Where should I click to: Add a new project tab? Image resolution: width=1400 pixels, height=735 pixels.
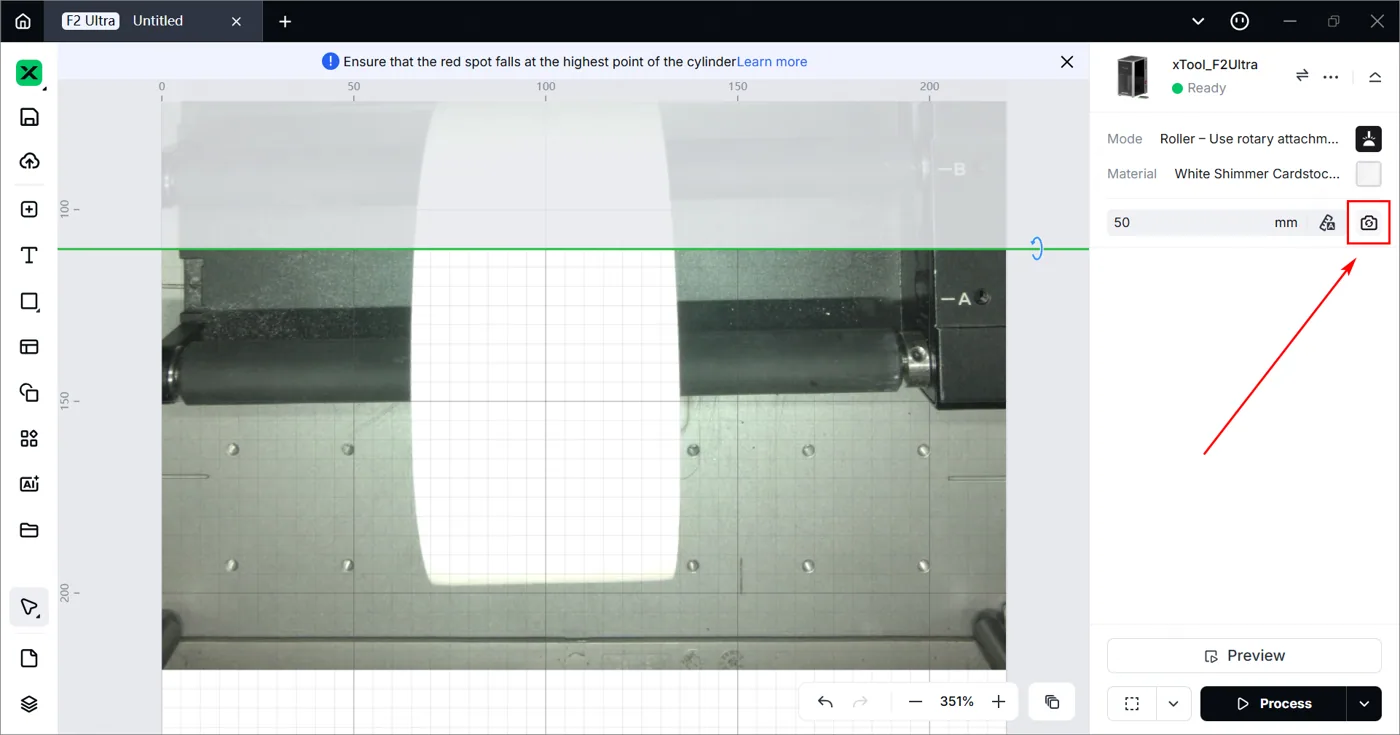pos(285,21)
